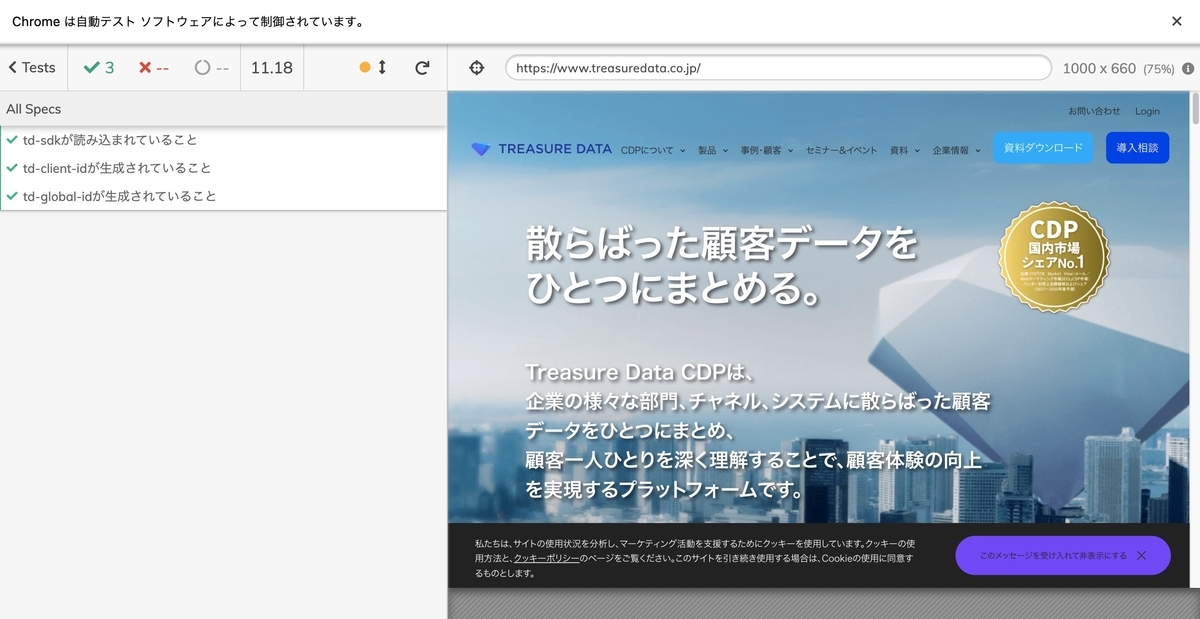1200x619 pixels.
Task: Click the 資料ダウンロード button
Action: [1043, 147]
